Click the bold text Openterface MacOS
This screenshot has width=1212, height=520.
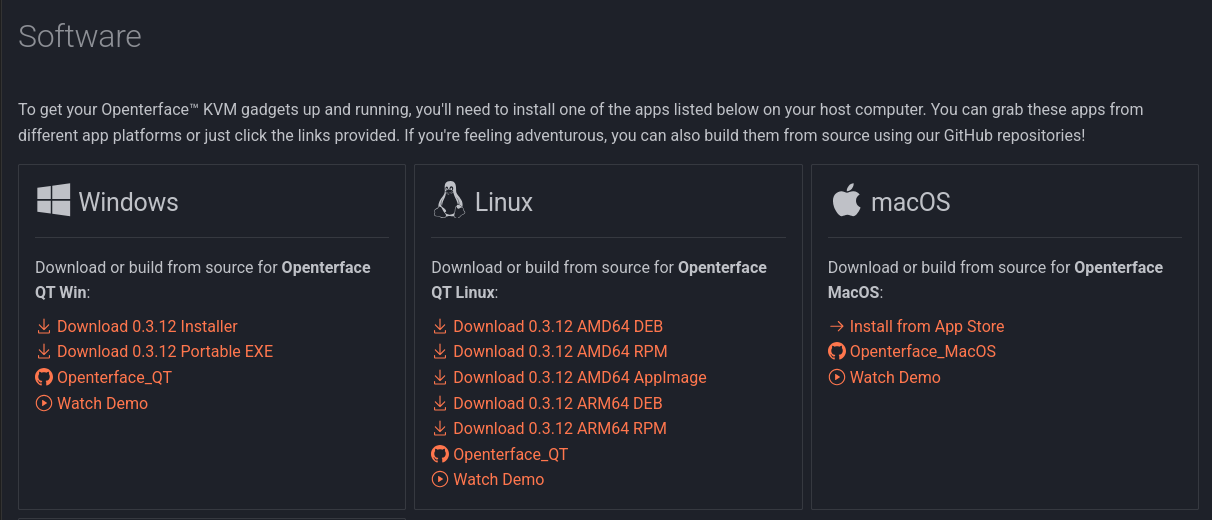996,280
